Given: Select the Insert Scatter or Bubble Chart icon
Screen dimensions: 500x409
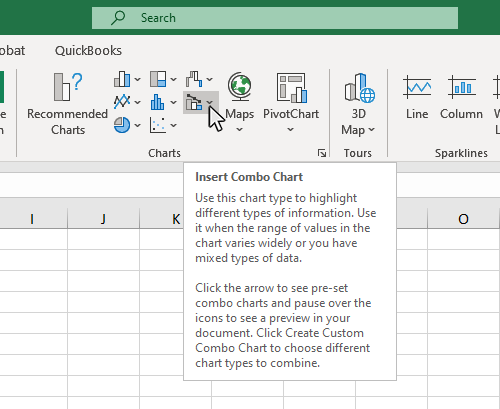Looking at the screenshot, I should pos(158,125).
